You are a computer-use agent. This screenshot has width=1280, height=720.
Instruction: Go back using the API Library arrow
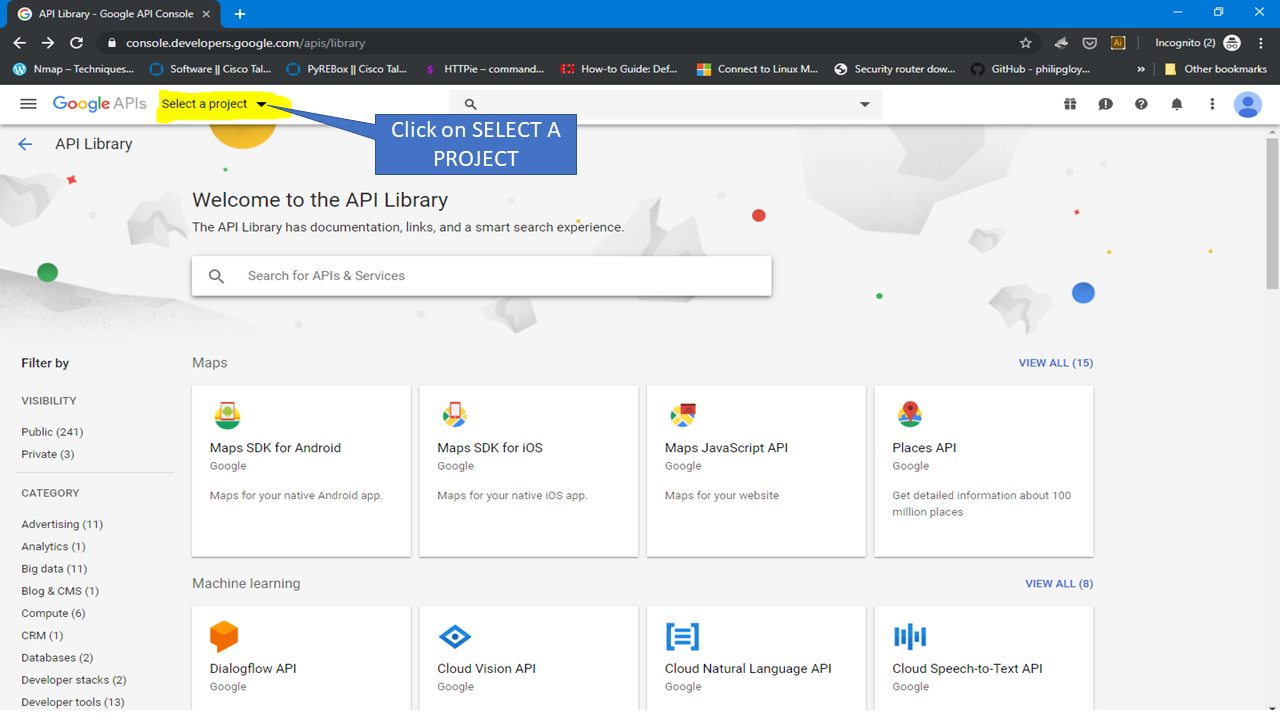tap(26, 144)
